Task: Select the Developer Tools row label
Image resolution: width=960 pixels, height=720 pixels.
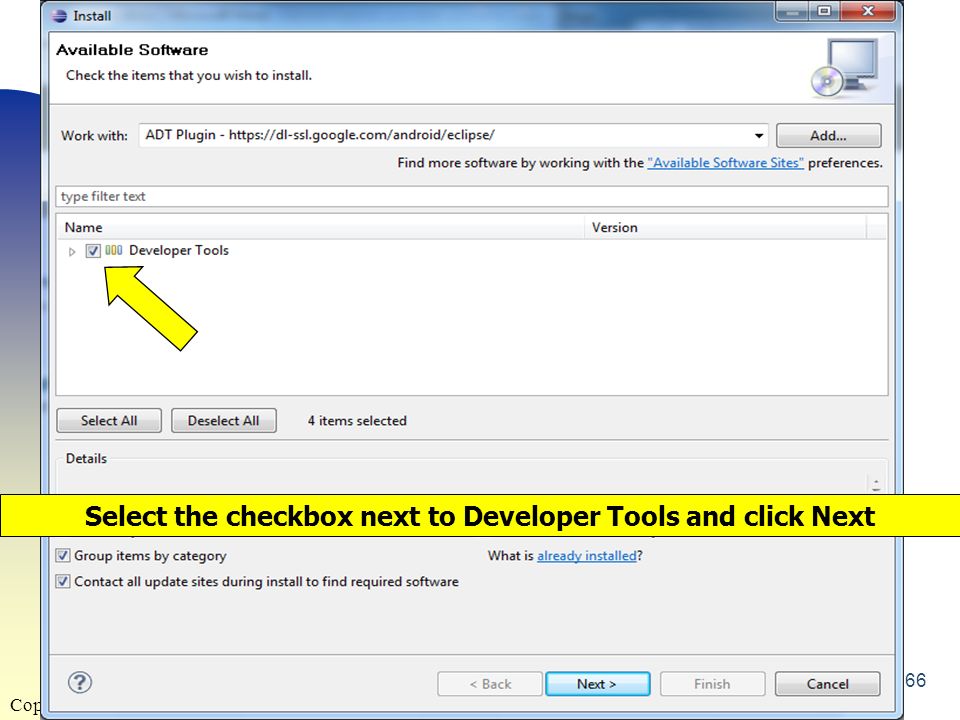Action: coord(179,250)
